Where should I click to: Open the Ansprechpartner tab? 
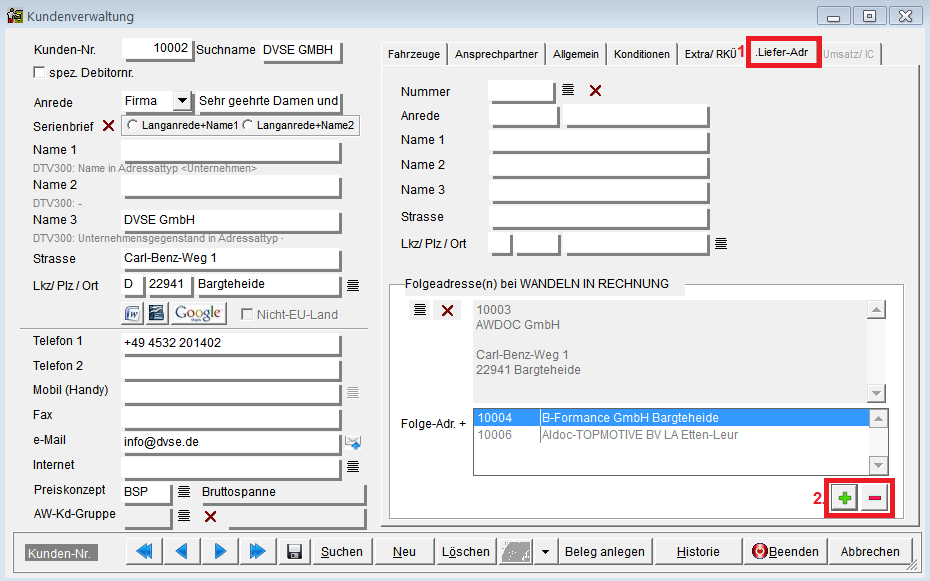click(x=496, y=54)
